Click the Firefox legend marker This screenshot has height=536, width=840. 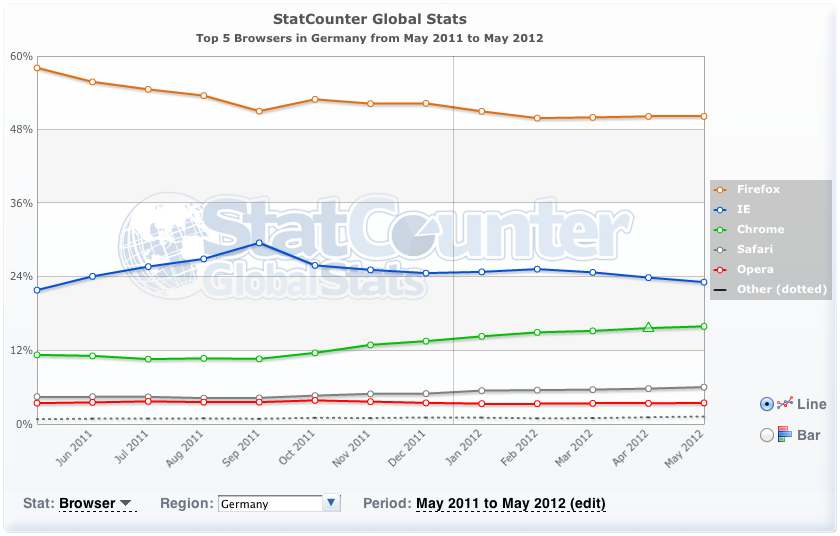coord(718,189)
